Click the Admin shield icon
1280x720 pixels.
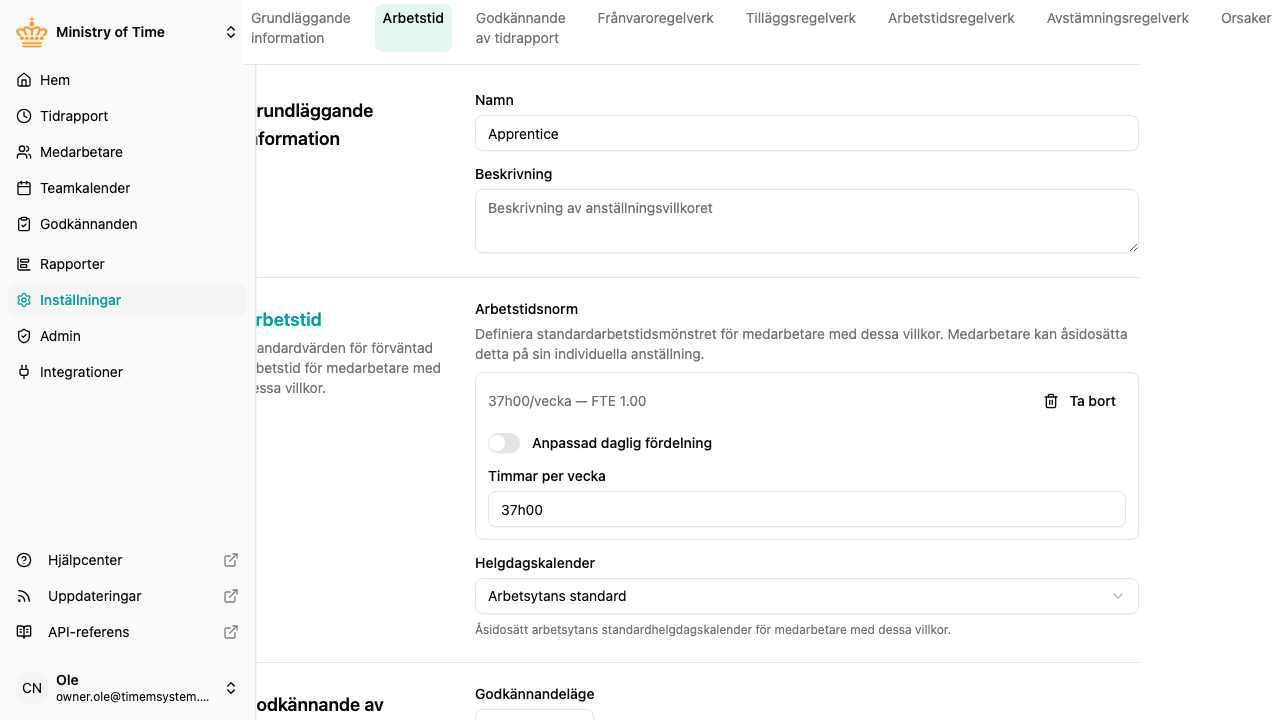[x=24, y=336]
